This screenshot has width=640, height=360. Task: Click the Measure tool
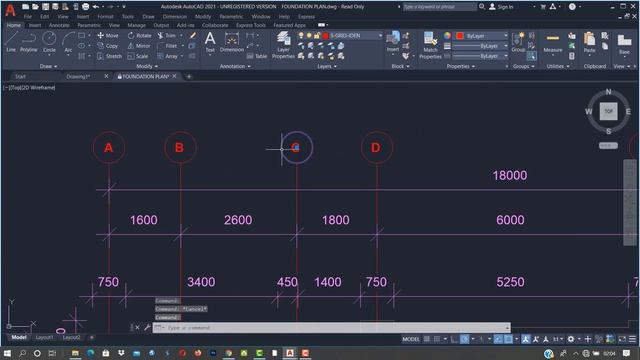[x=553, y=43]
